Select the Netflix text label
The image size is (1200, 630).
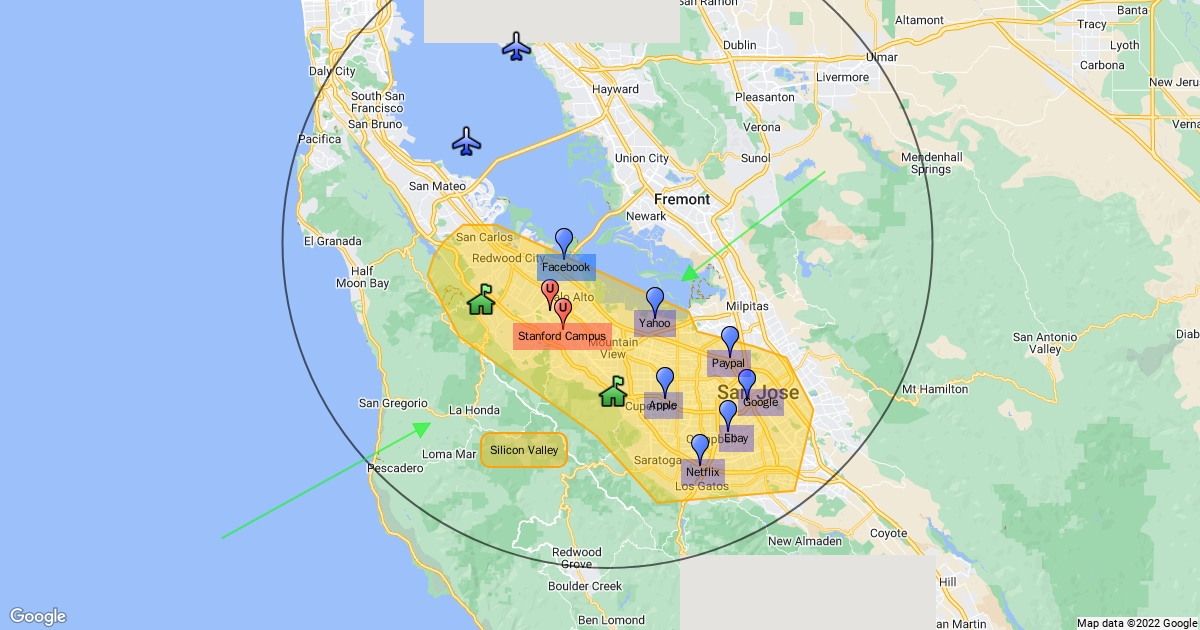[702, 472]
